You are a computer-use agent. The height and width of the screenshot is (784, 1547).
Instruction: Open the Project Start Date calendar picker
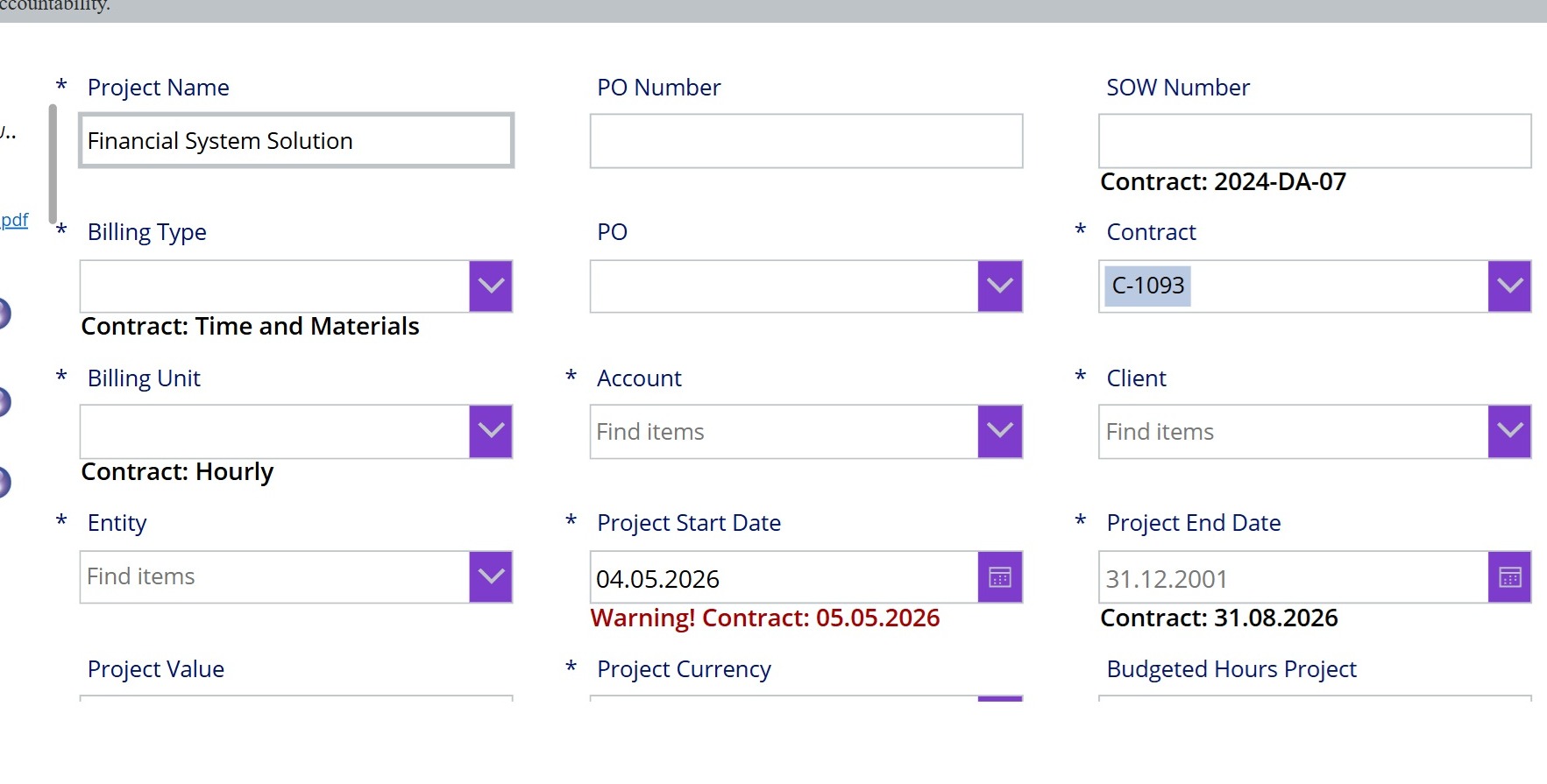click(x=1000, y=577)
